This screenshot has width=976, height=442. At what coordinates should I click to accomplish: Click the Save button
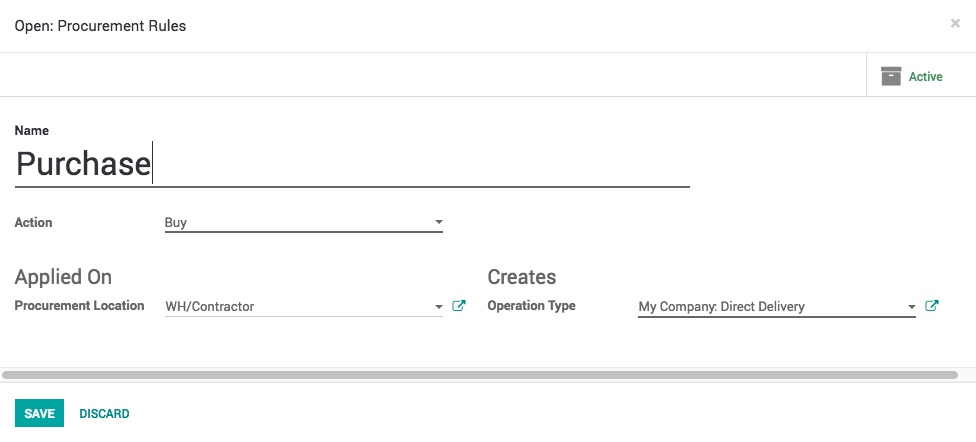(x=39, y=413)
